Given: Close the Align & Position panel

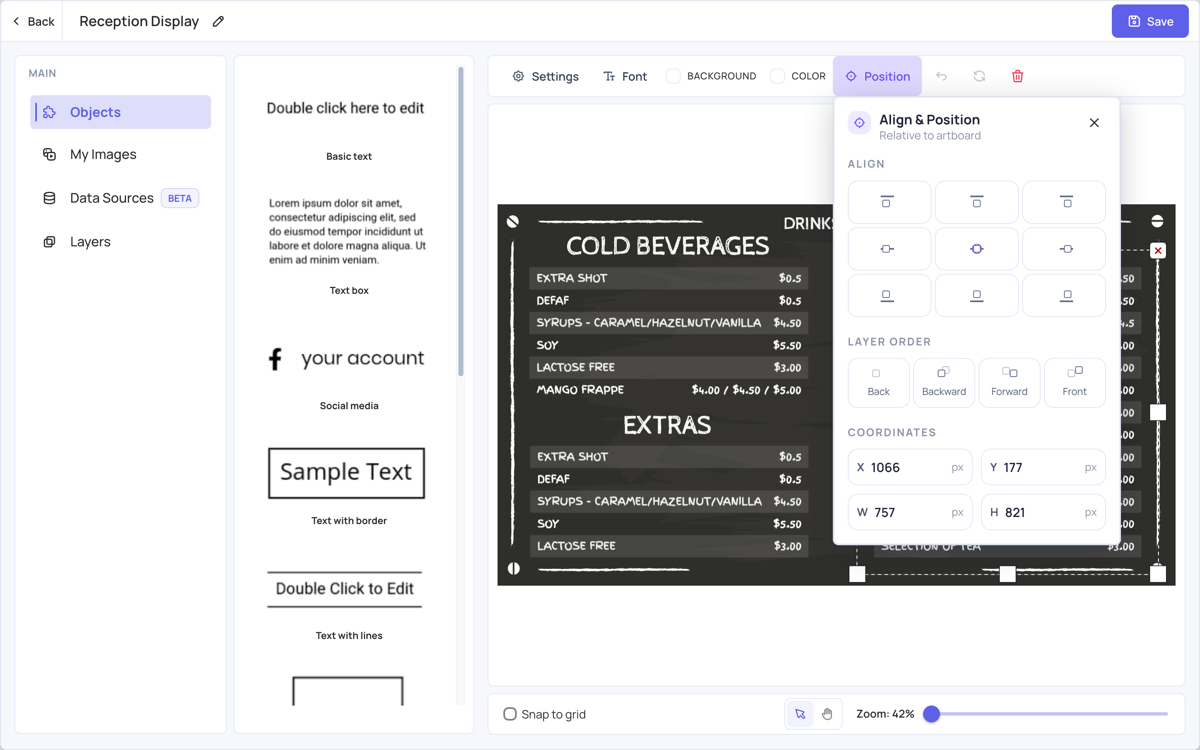Looking at the screenshot, I should pos(1094,123).
